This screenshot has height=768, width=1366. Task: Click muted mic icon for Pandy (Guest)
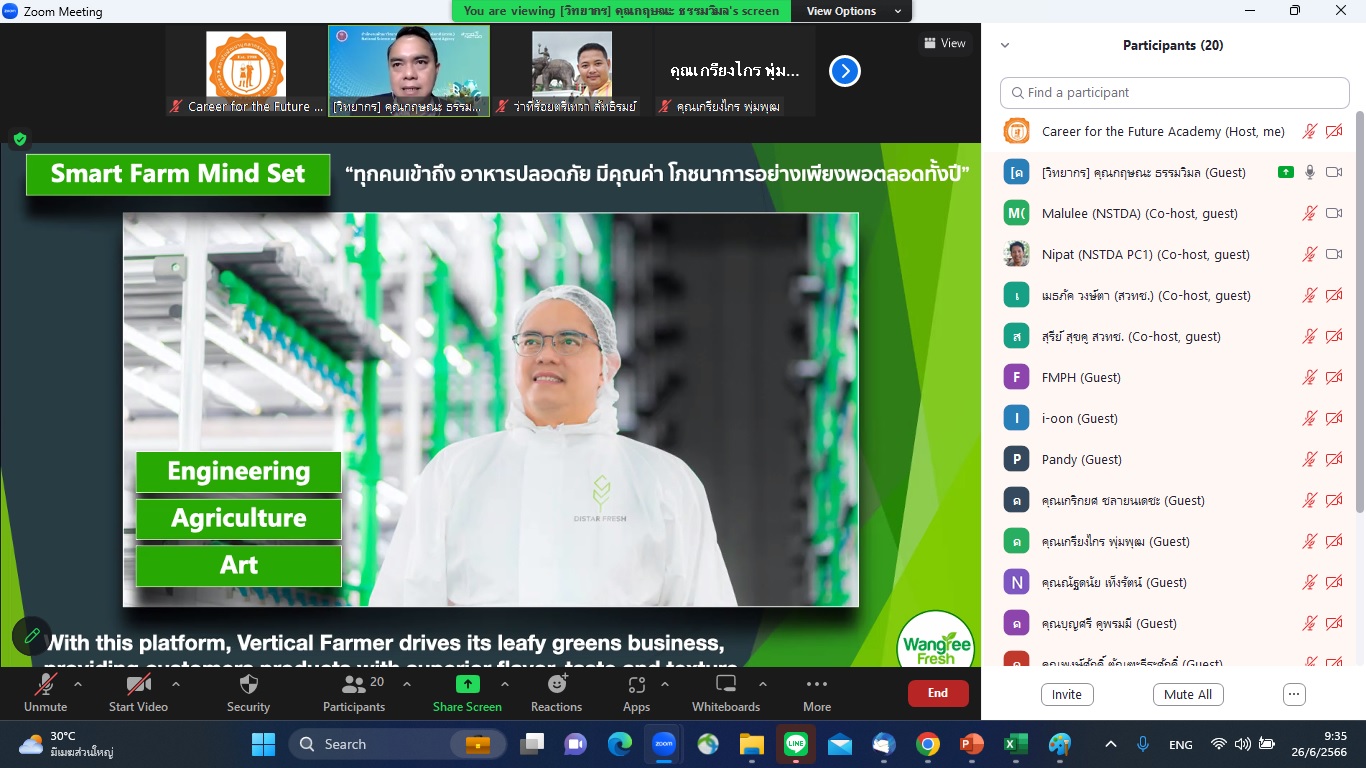pos(1309,459)
